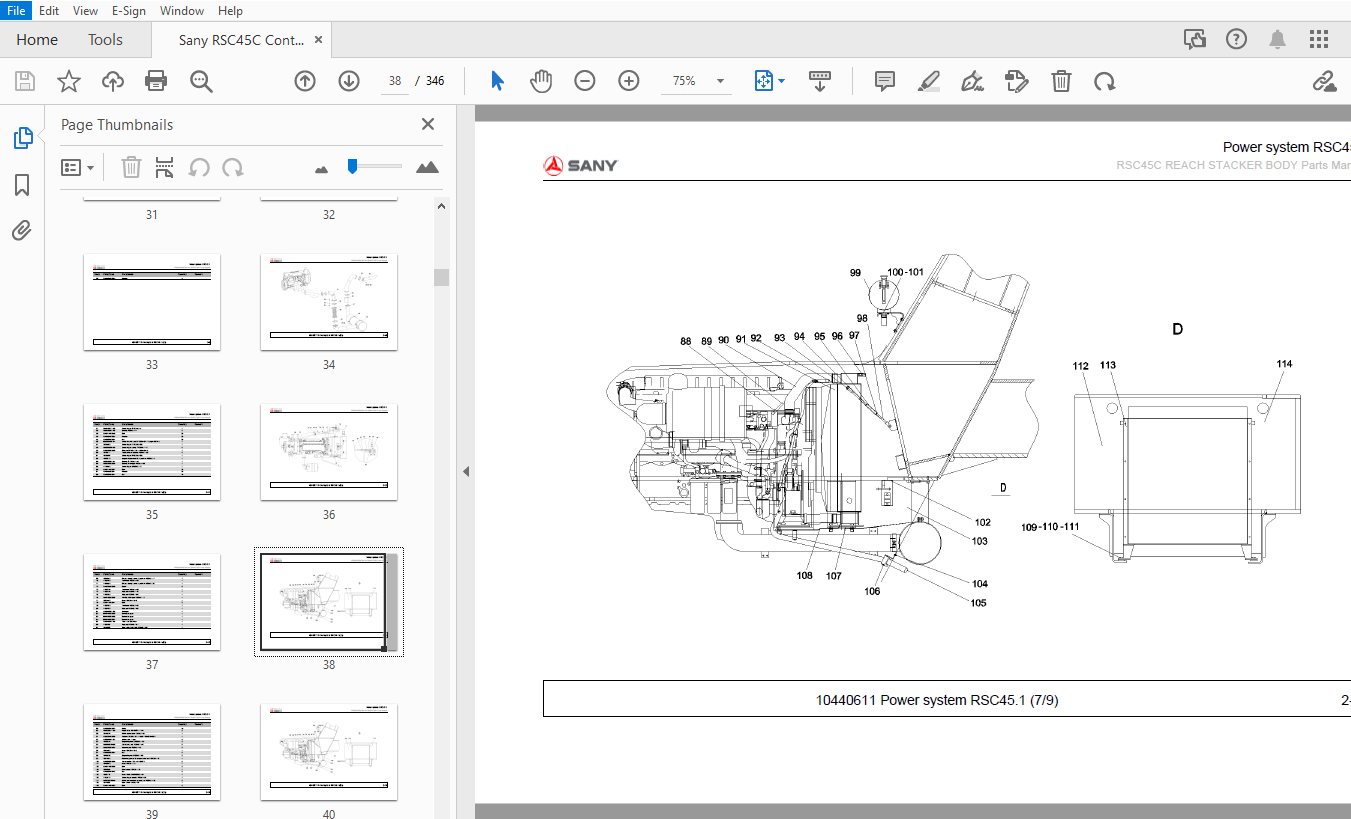Open the Attachments paperclip panel
This screenshot has width=1351, height=819.
click(x=22, y=231)
